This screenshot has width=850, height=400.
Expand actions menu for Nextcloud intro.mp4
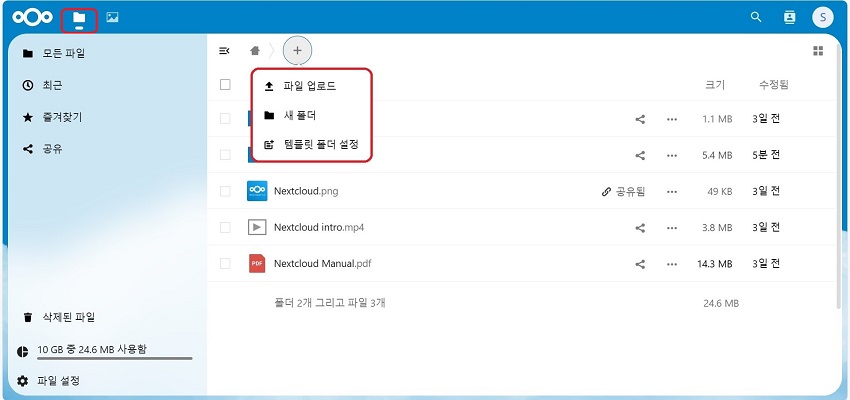[672, 228]
